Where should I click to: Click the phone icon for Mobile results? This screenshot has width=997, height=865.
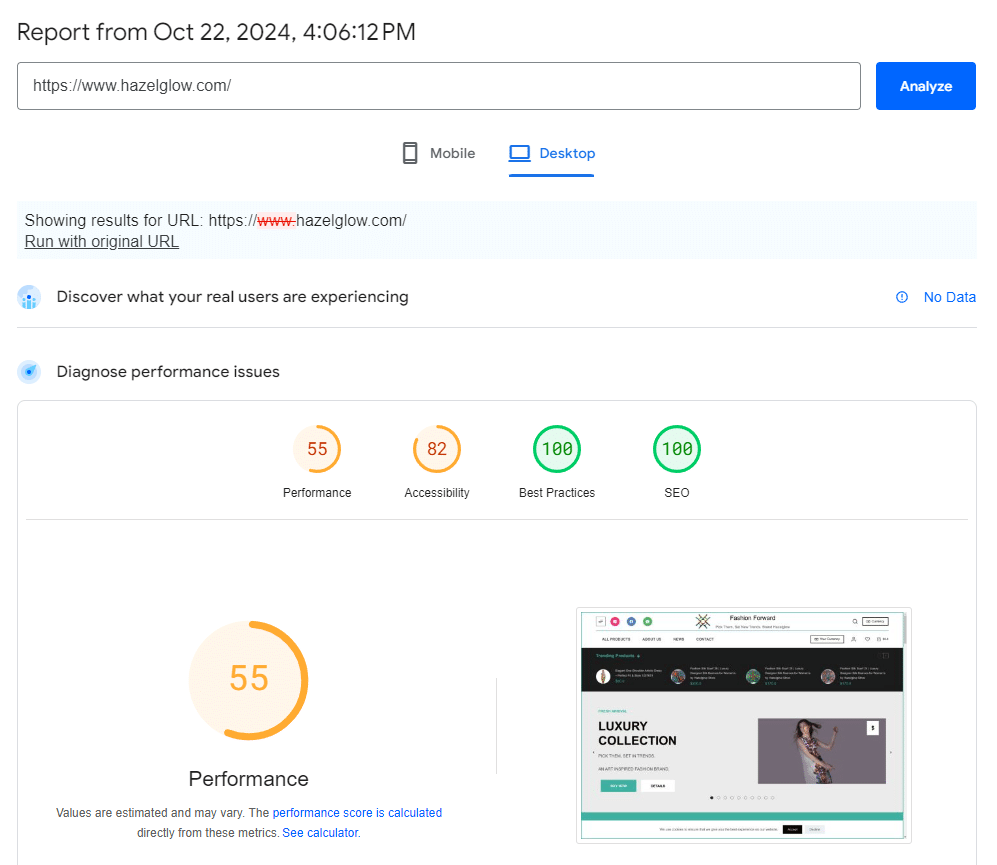coord(409,153)
